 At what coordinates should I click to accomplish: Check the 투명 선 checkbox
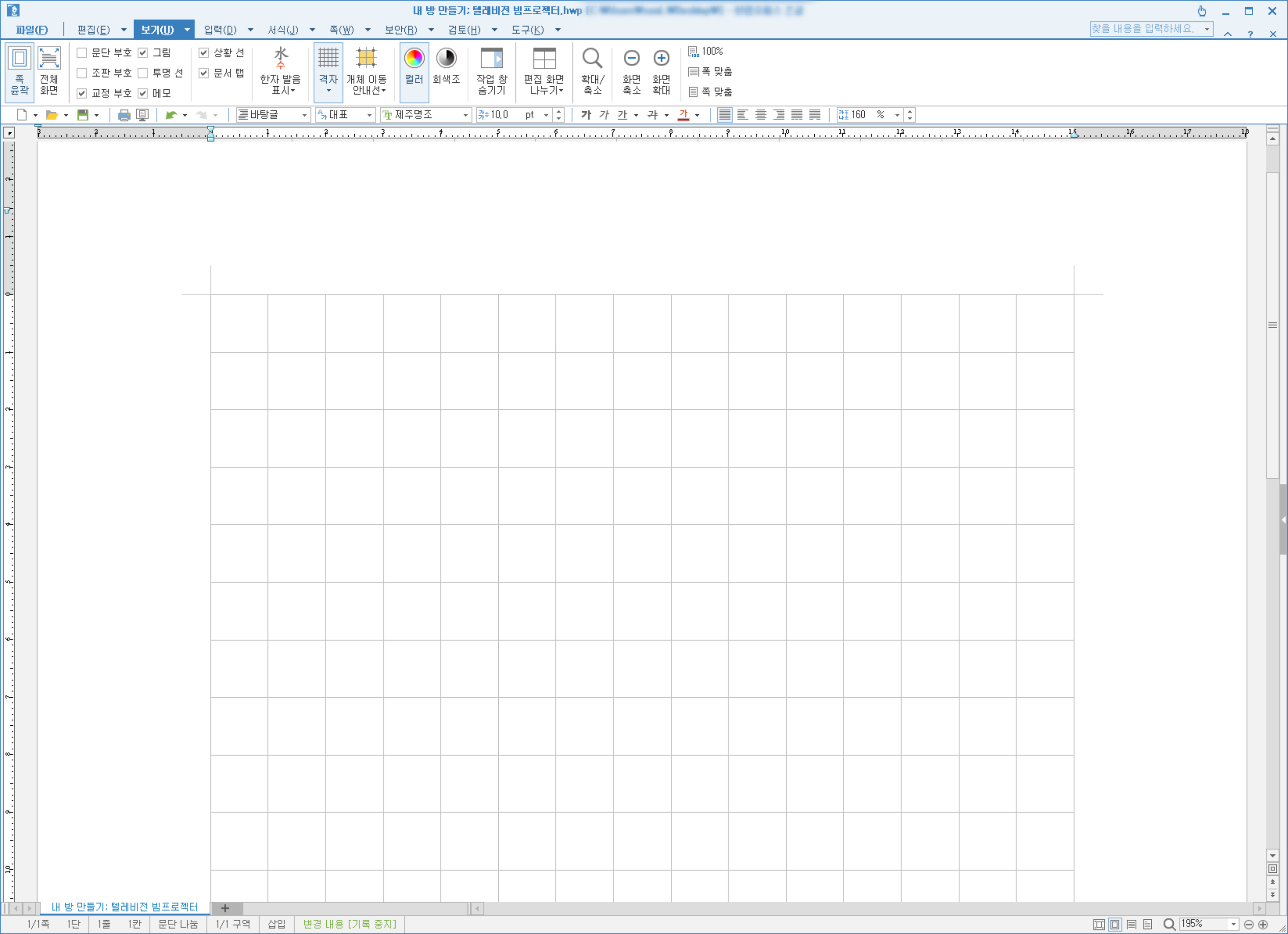click(x=143, y=73)
